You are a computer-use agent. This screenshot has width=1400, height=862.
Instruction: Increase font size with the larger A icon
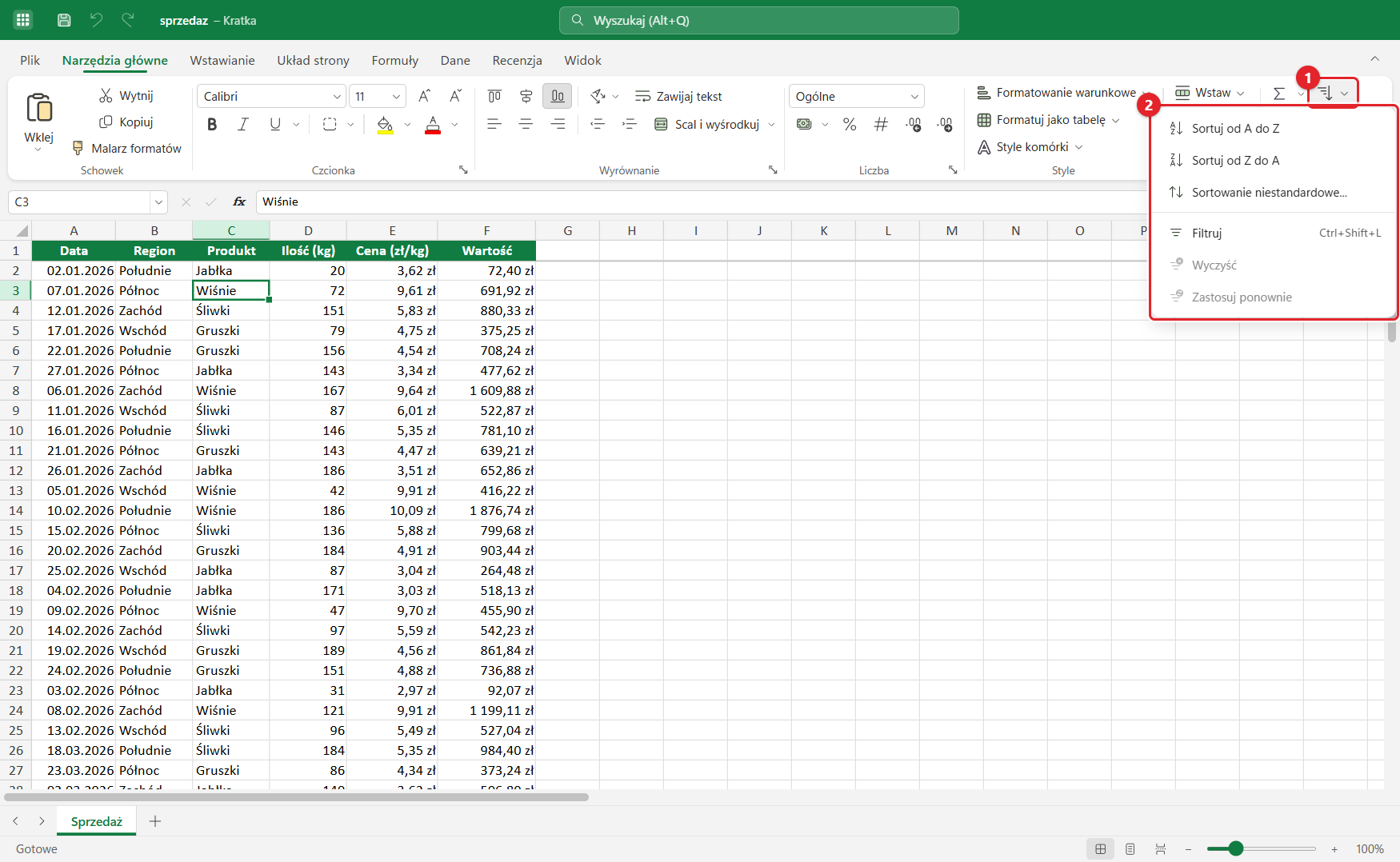click(425, 96)
